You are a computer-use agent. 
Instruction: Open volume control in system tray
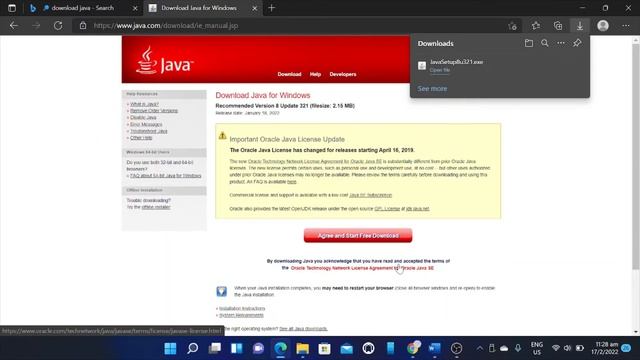point(567,348)
